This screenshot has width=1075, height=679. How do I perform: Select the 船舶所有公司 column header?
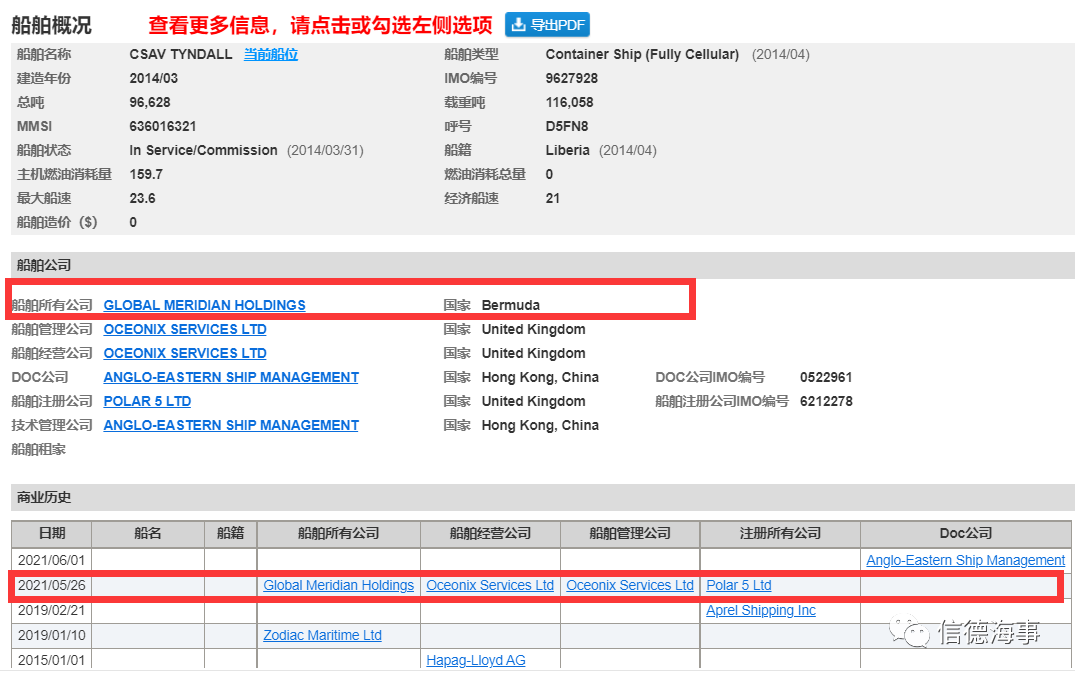pyautogui.click(x=339, y=534)
